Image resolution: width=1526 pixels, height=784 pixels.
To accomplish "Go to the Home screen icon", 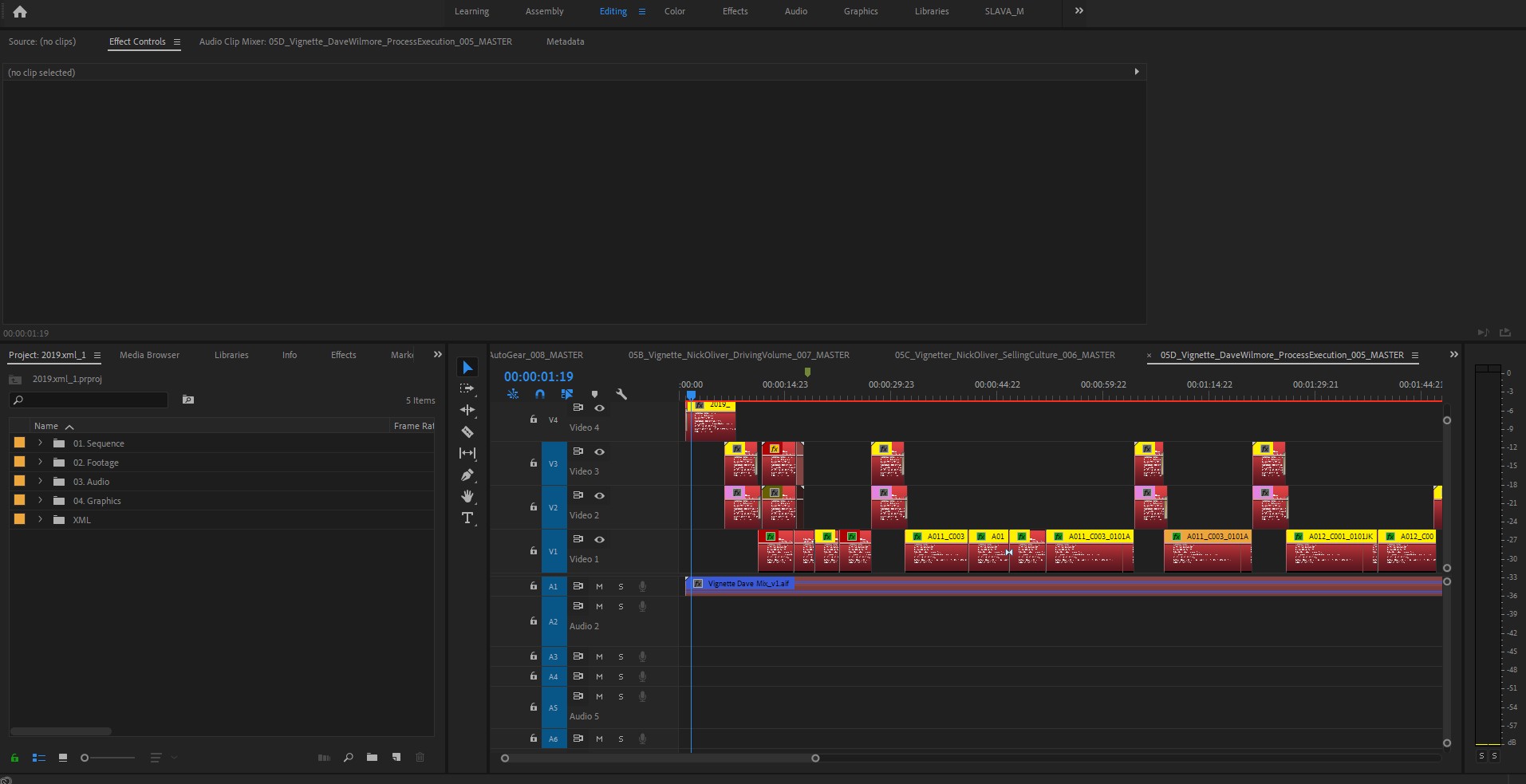I will [x=20, y=12].
